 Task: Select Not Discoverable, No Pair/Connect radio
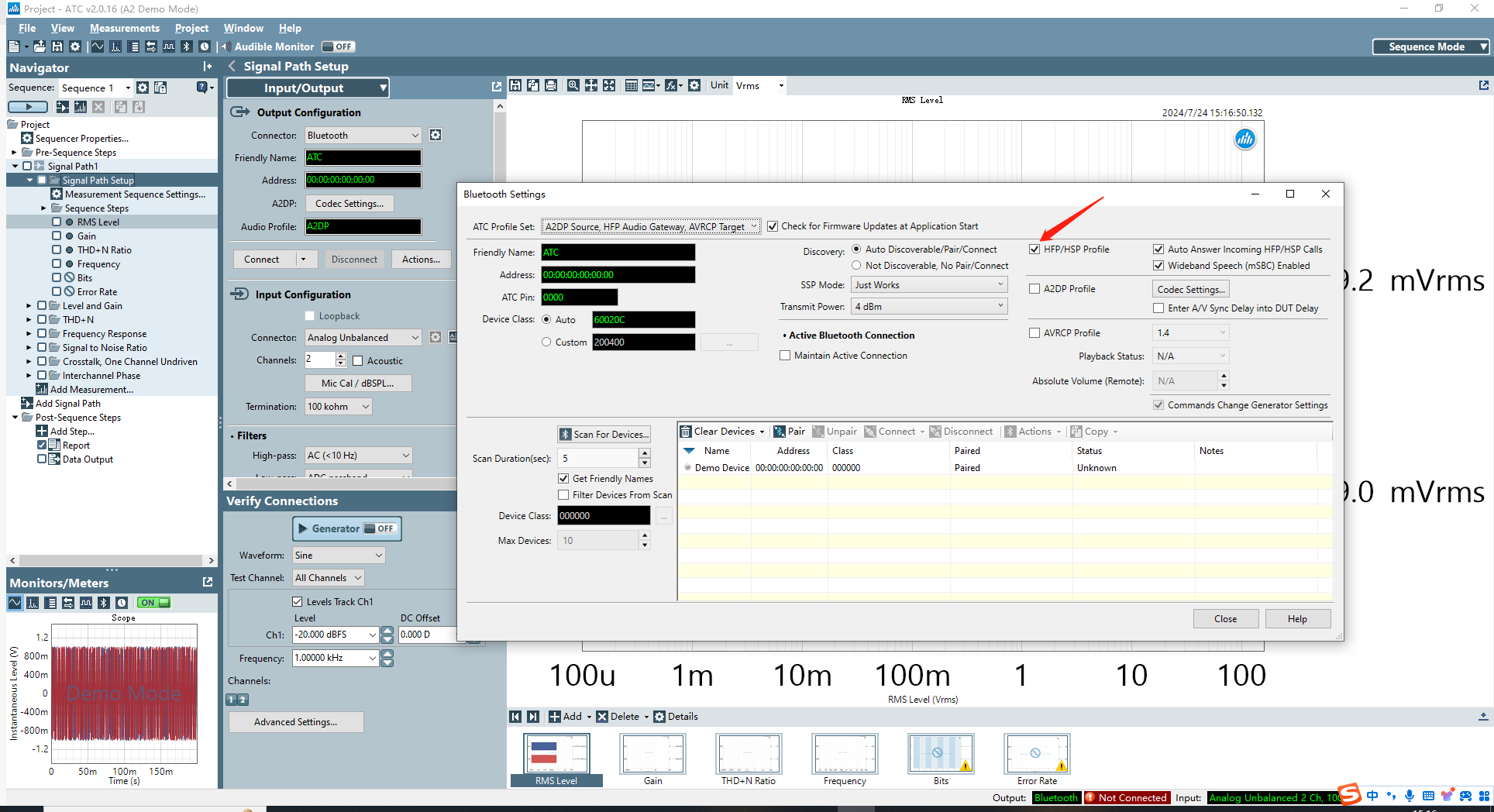(x=856, y=265)
